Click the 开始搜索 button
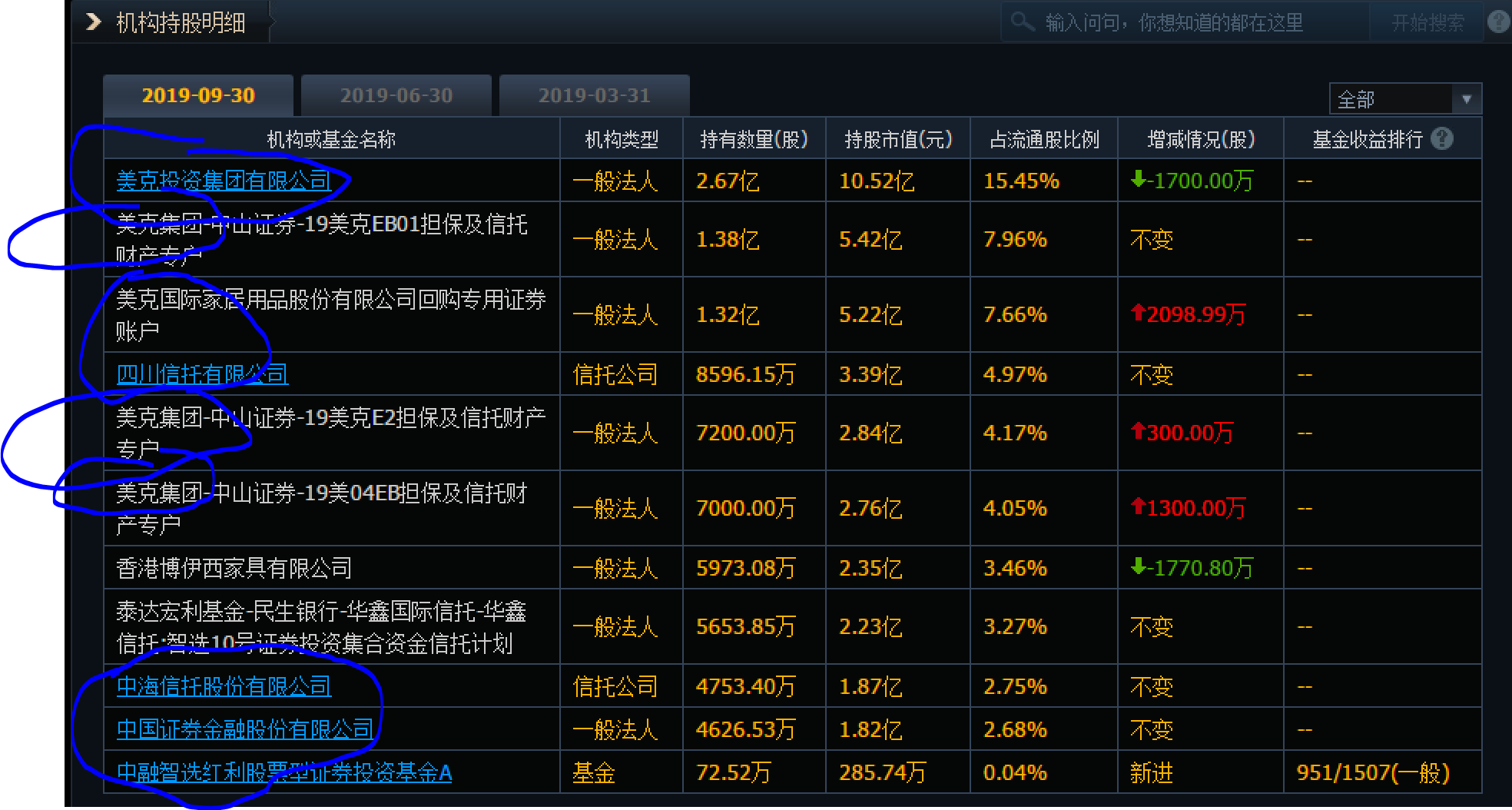1512x810 pixels. tap(1427, 23)
